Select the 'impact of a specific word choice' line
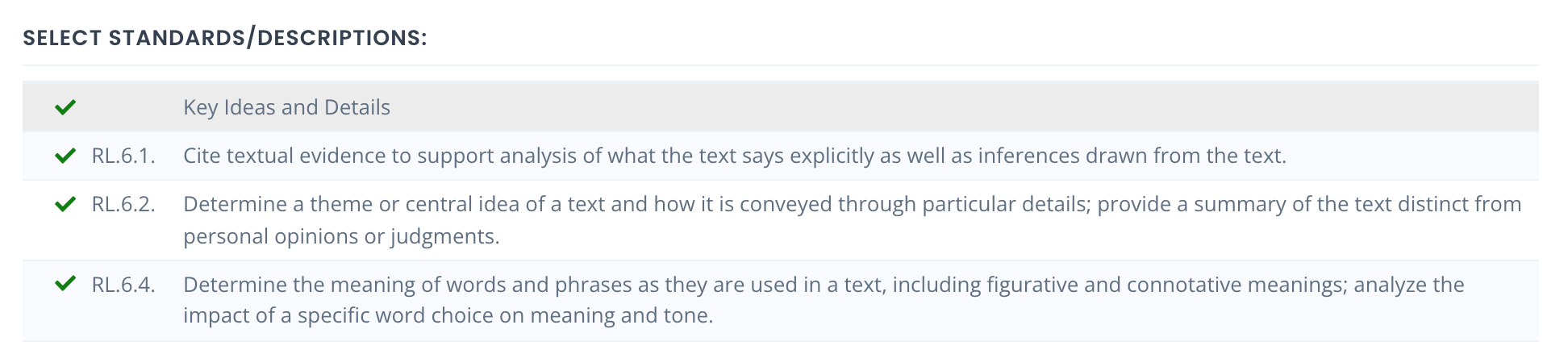Viewport: 1568px width, 350px height. tap(448, 315)
